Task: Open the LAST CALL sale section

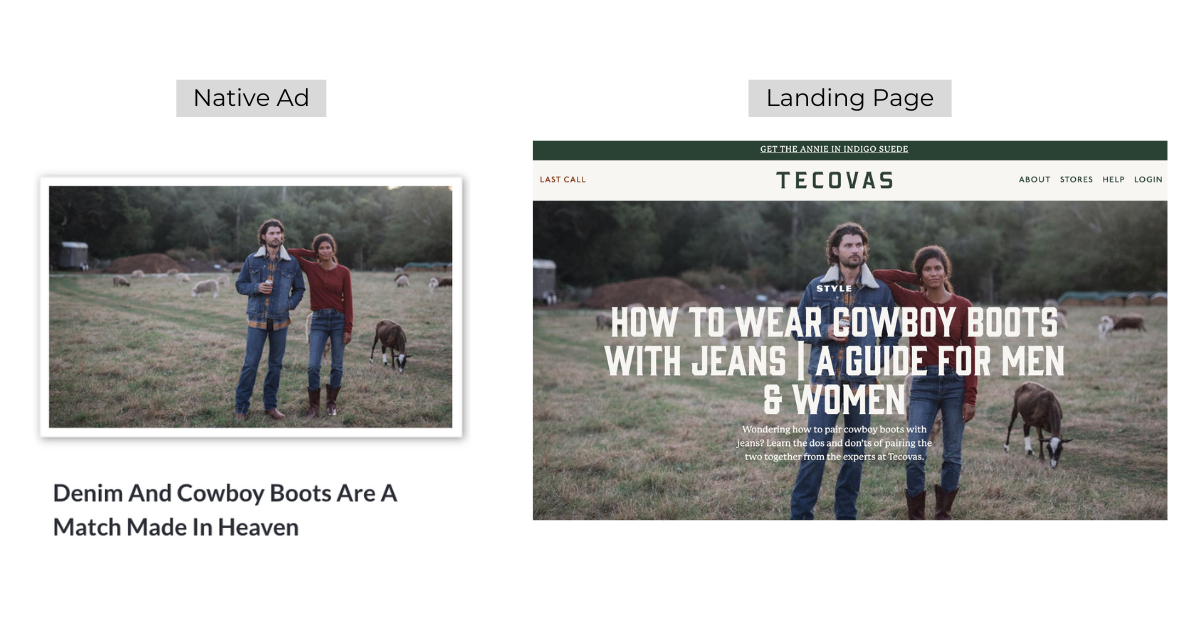Action: pos(561,180)
